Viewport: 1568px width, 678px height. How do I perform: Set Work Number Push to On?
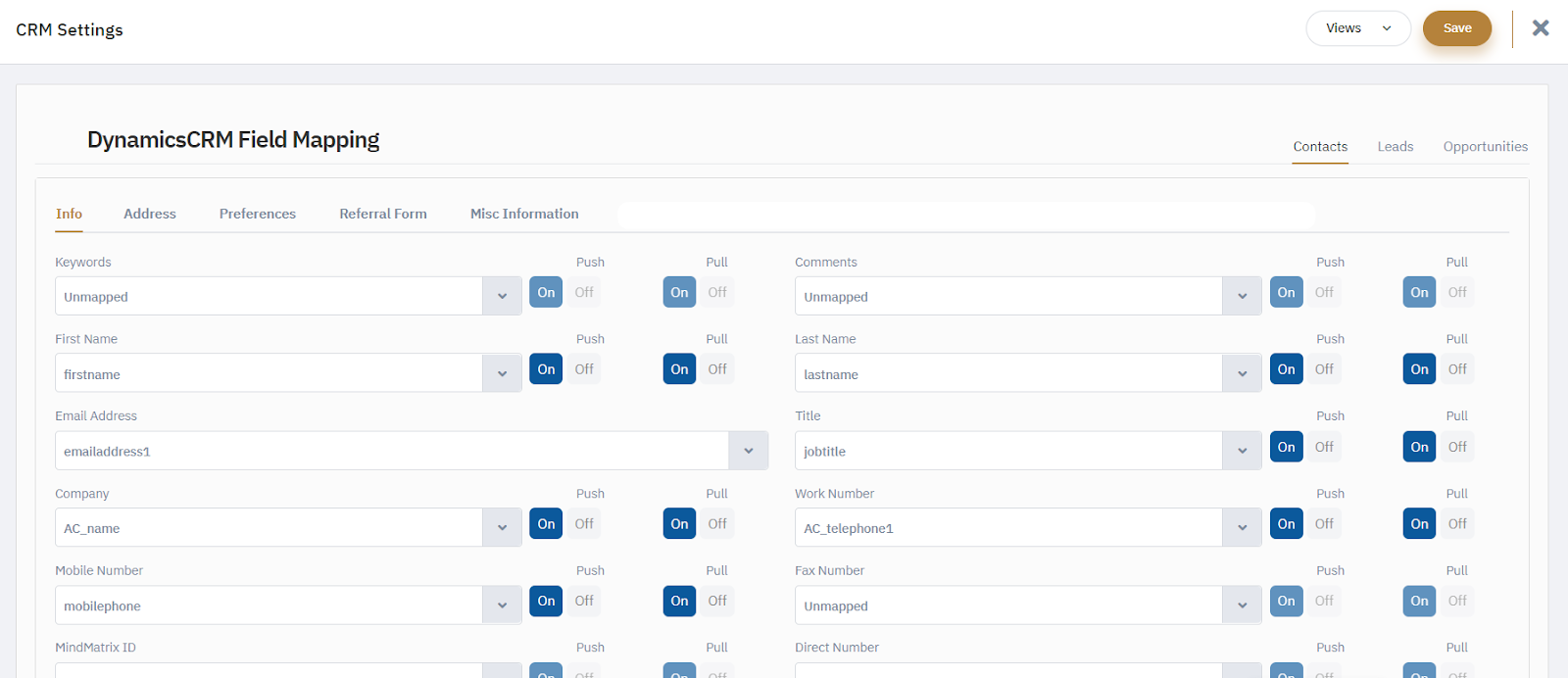[x=1286, y=524]
